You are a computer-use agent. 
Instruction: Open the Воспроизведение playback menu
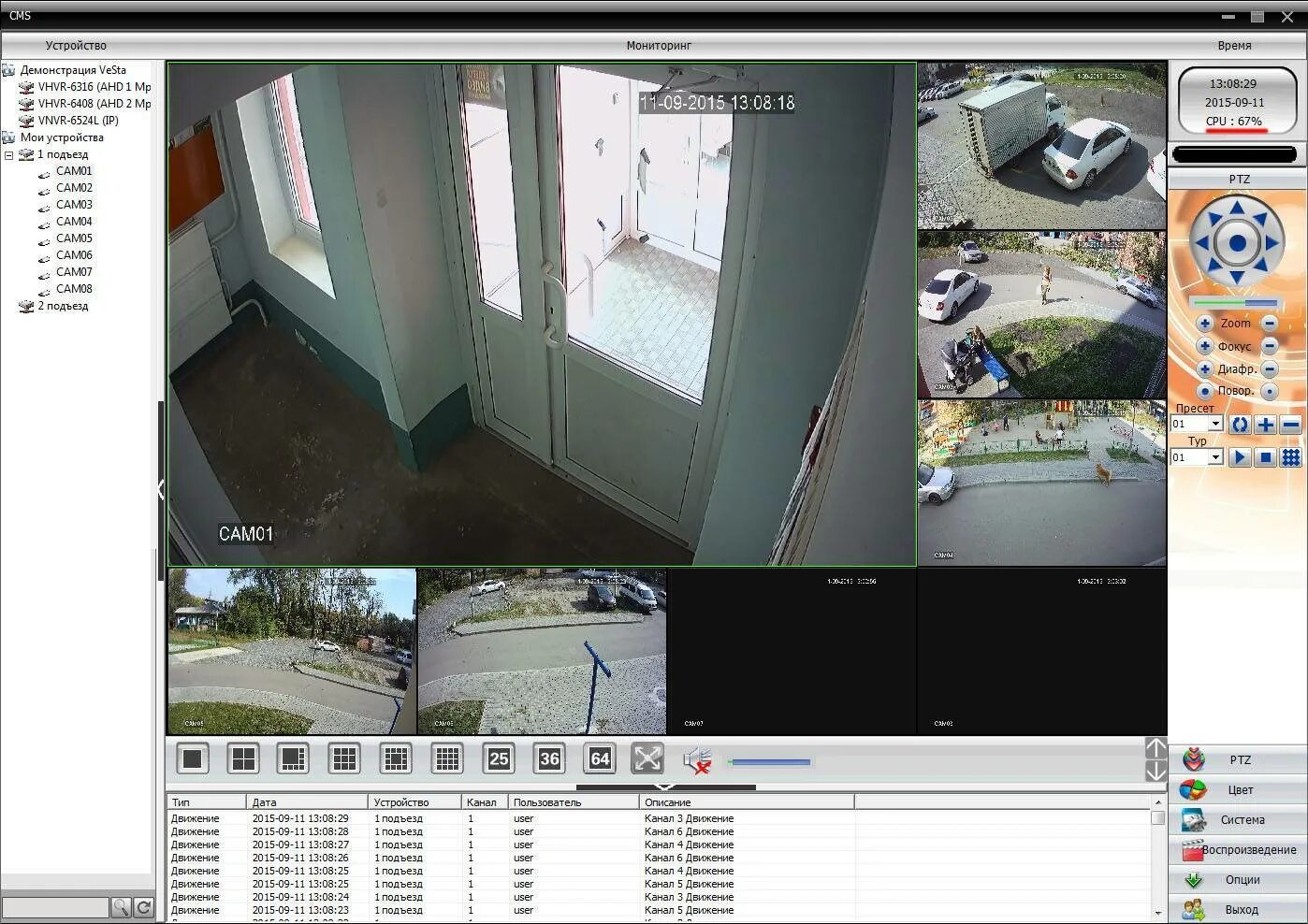point(1238,850)
